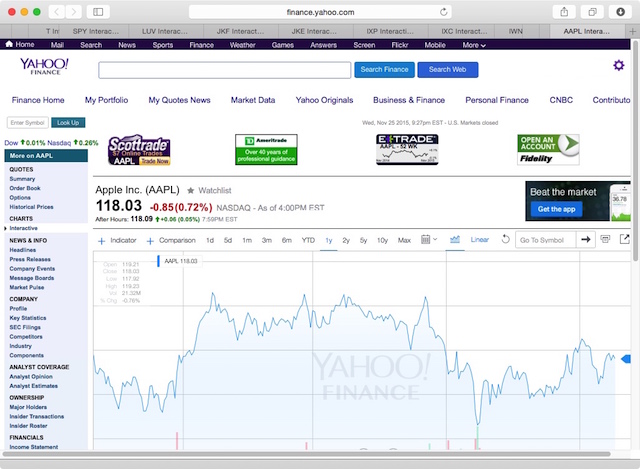Submit Go To Symbol with the arrow button
The image size is (640, 469).
click(586, 240)
